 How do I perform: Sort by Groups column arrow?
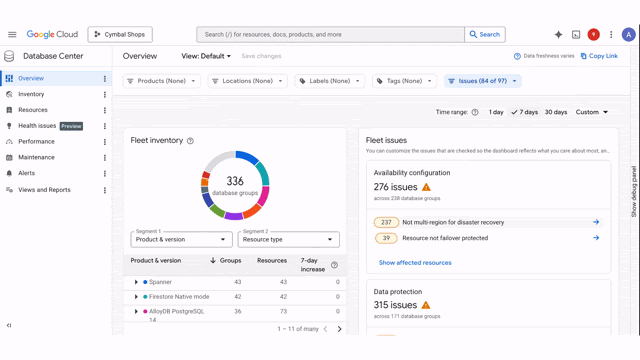pos(213,260)
